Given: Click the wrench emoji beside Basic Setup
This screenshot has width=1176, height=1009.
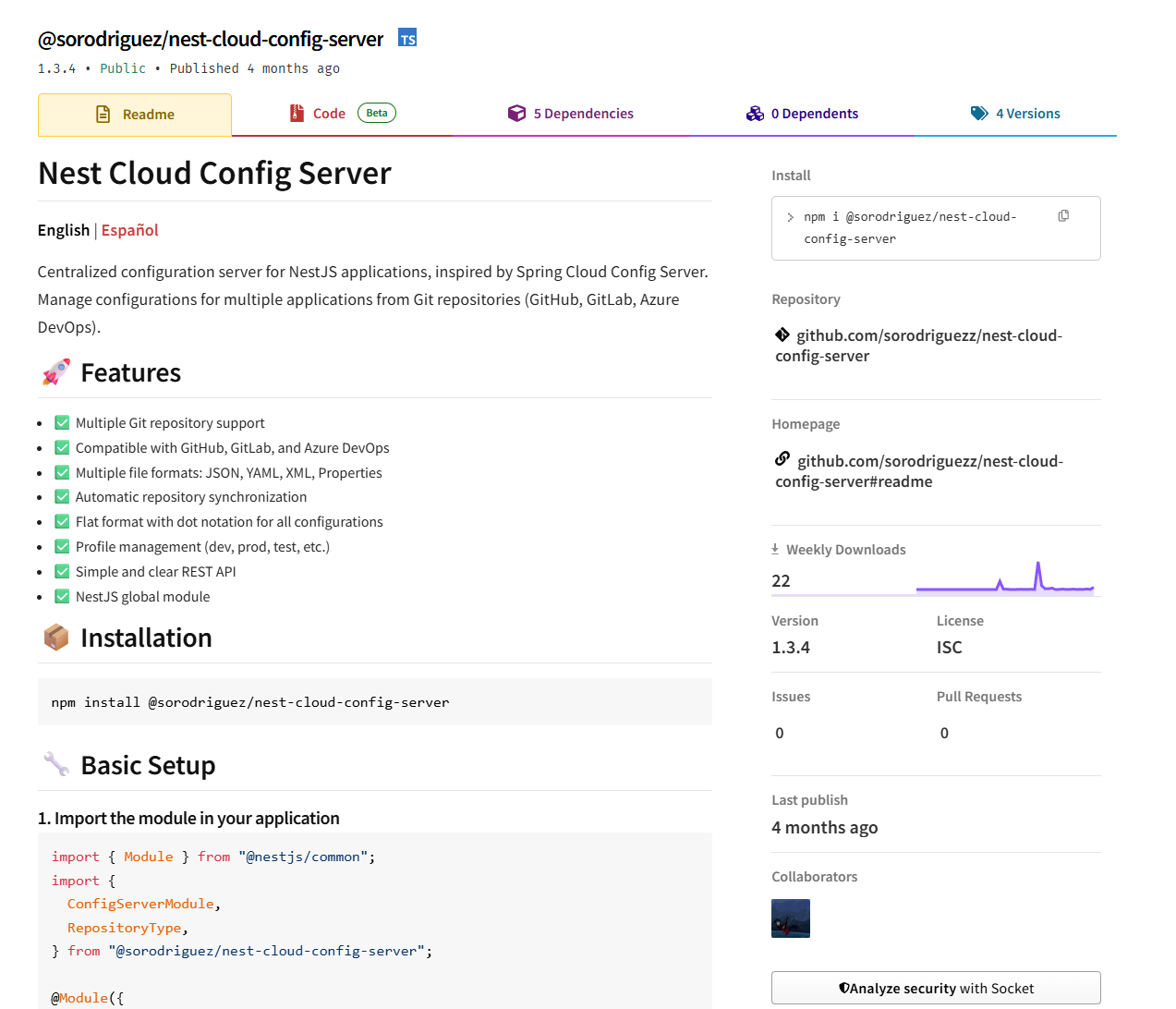Looking at the screenshot, I should coord(56,764).
